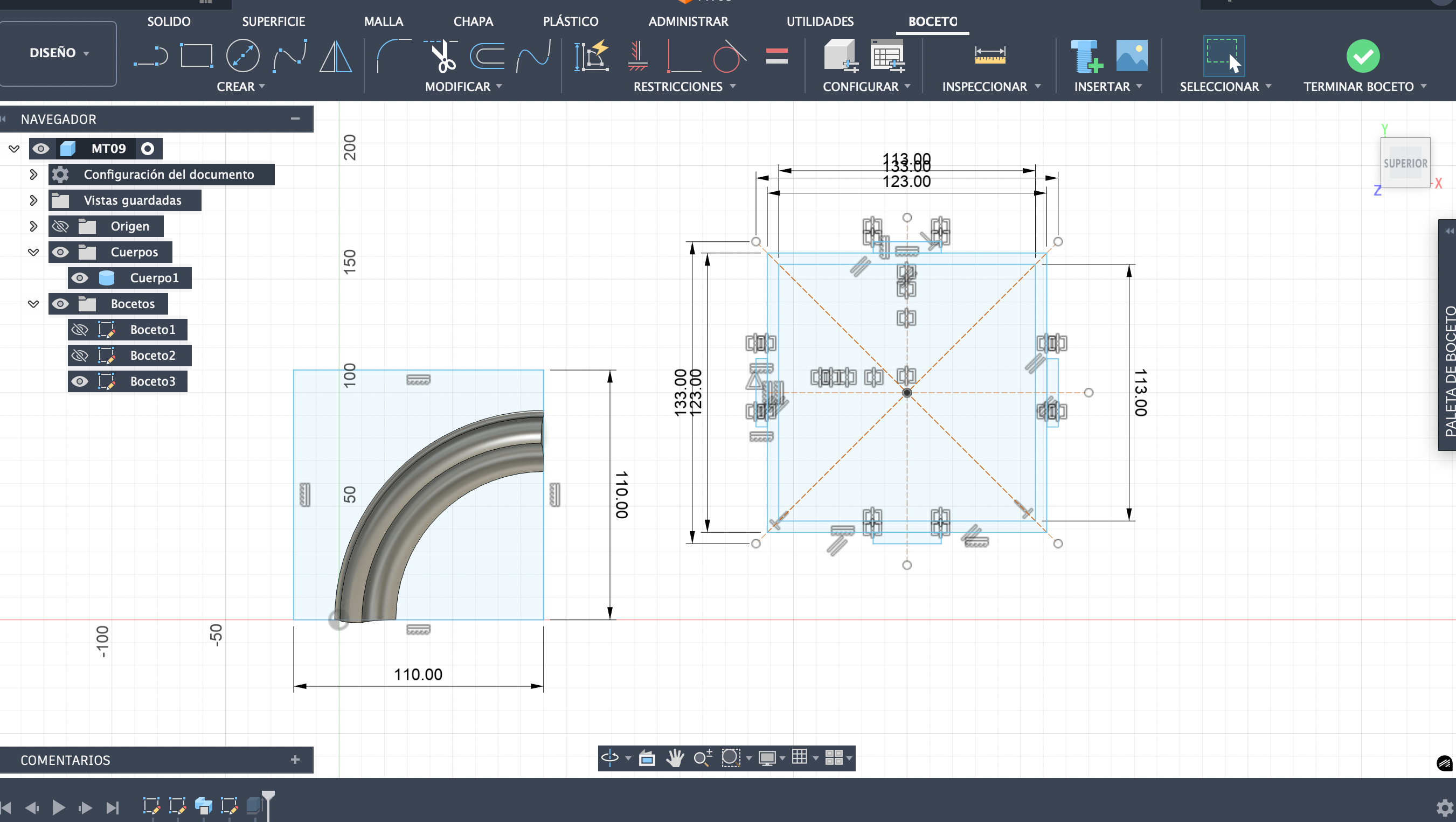Toggle visibility of Origen folder
Viewport: 1456px width, 822px height.
60,226
